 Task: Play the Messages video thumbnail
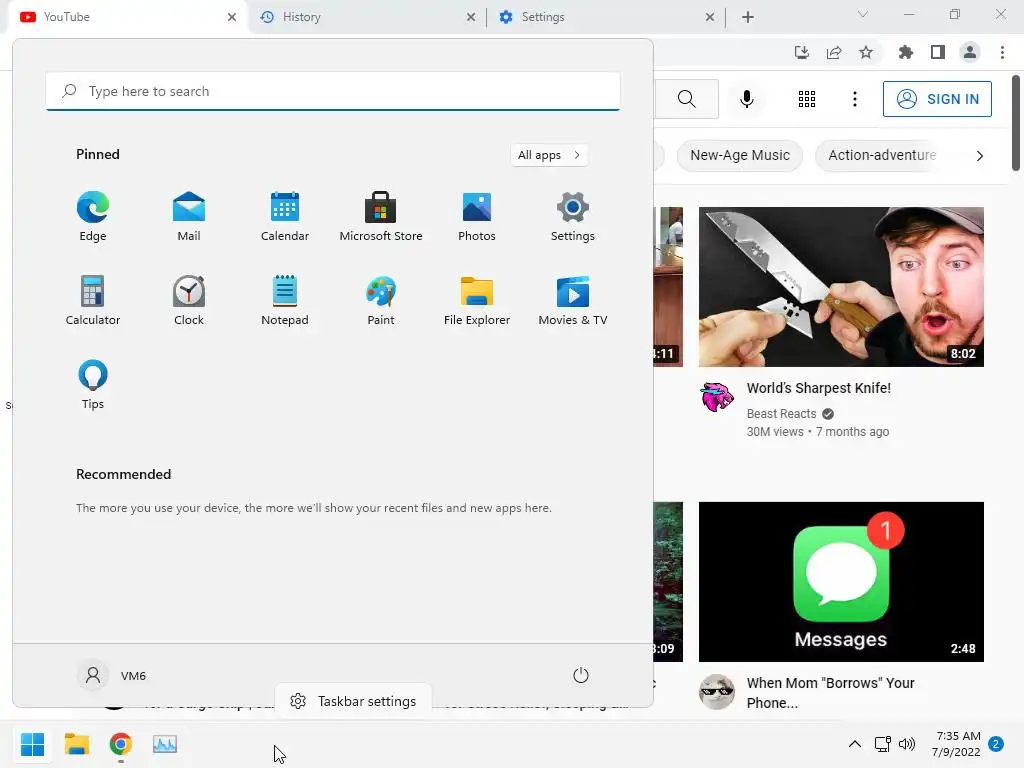pyautogui.click(x=841, y=582)
